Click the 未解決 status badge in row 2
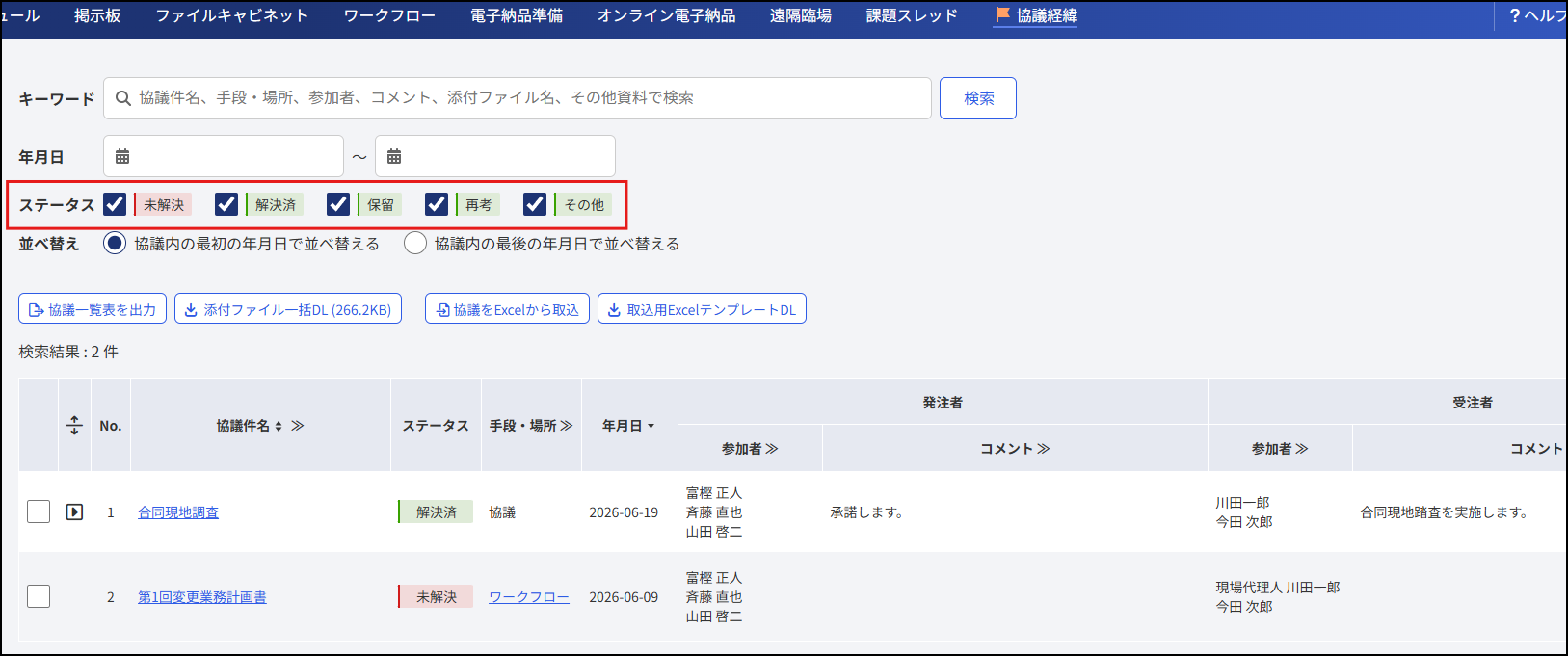The image size is (1568, 656). click(x=436, y=596)
